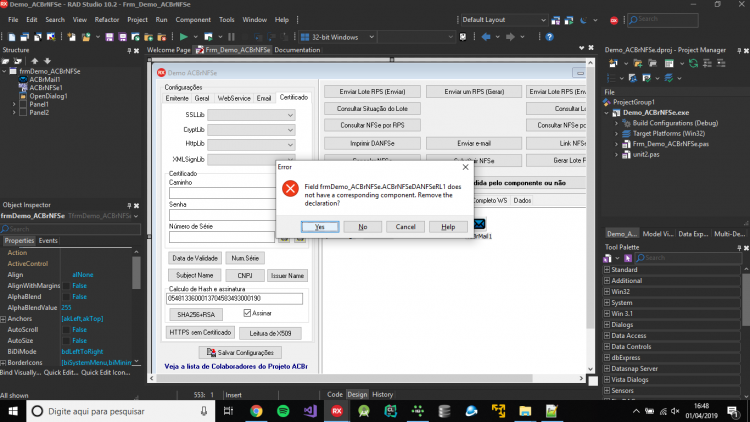Open Visual Studio from the taskbar
The width and height of the screenshot is (750, 422).
tap(310, 411)
